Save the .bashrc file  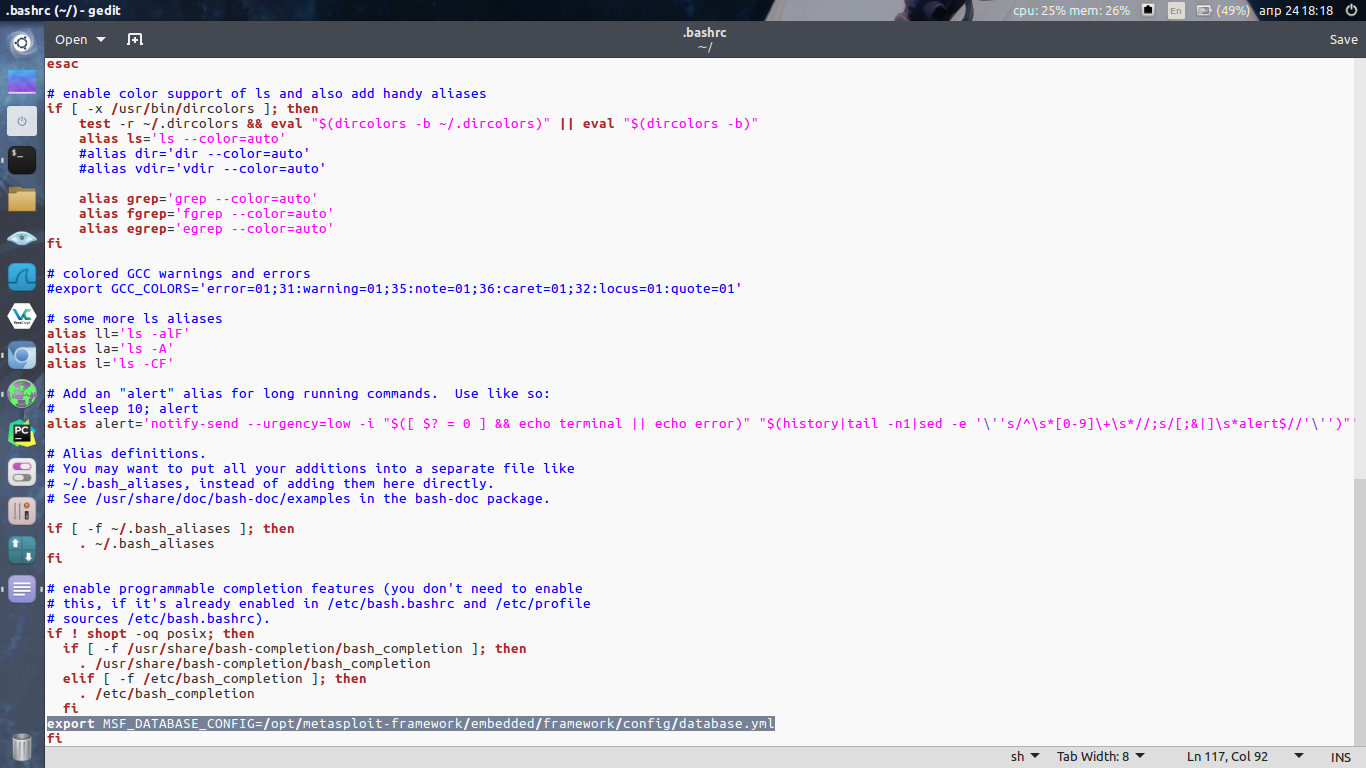(1343, 39)
